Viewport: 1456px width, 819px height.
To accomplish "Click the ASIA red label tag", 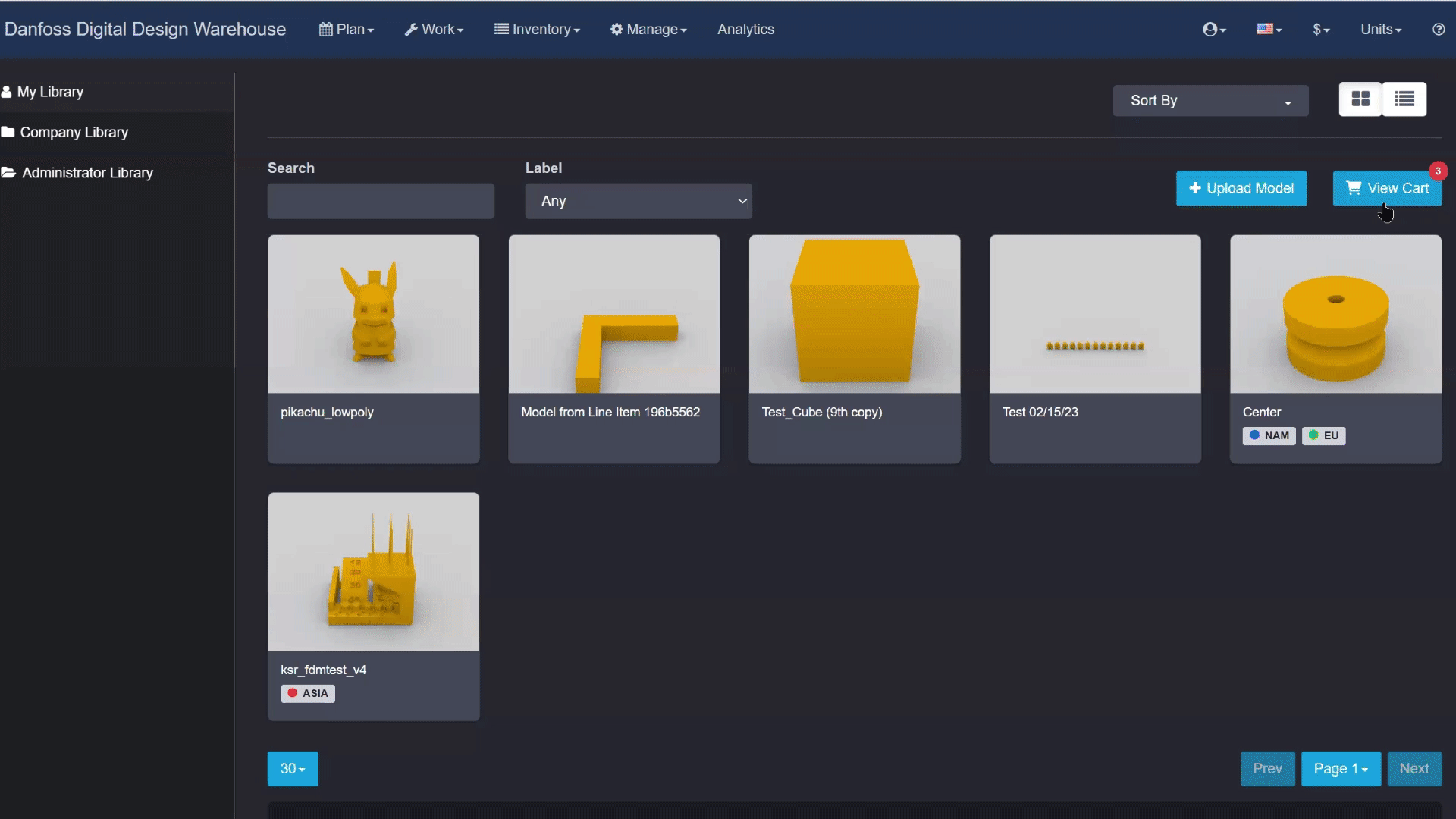I will pos(308,693).
